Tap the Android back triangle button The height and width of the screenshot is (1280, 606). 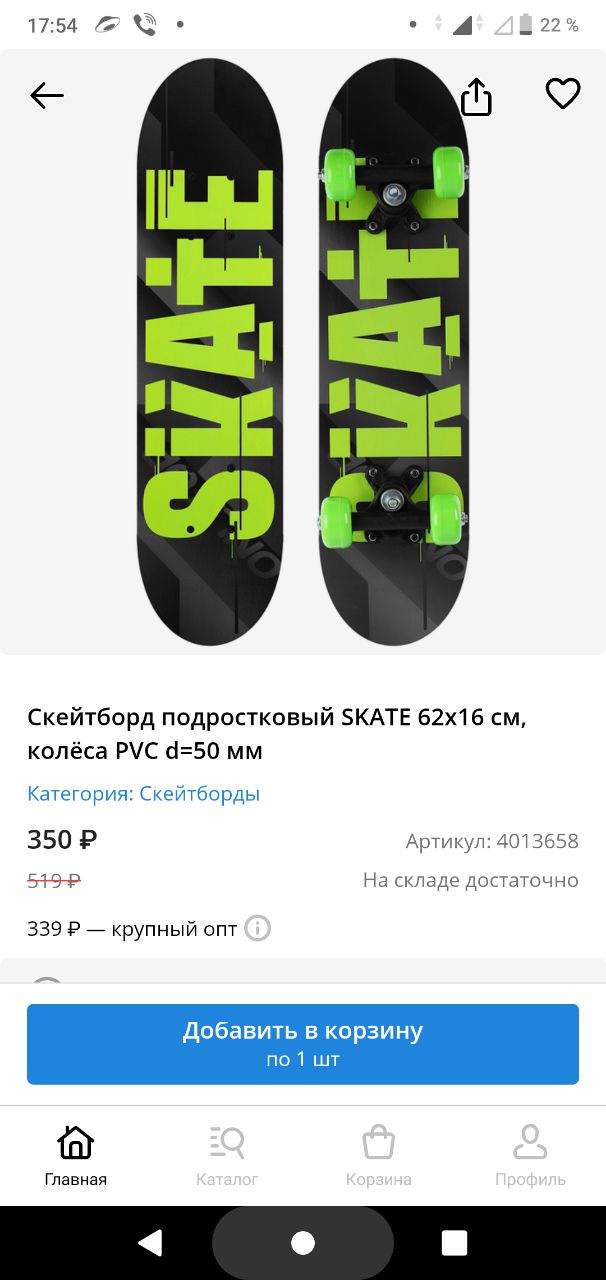coord(151,1243)
